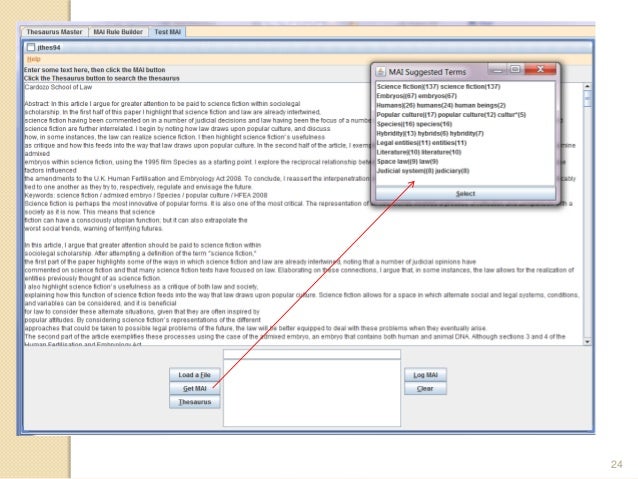
Task: Select the Species suggested term
Action: pos(465,124)
